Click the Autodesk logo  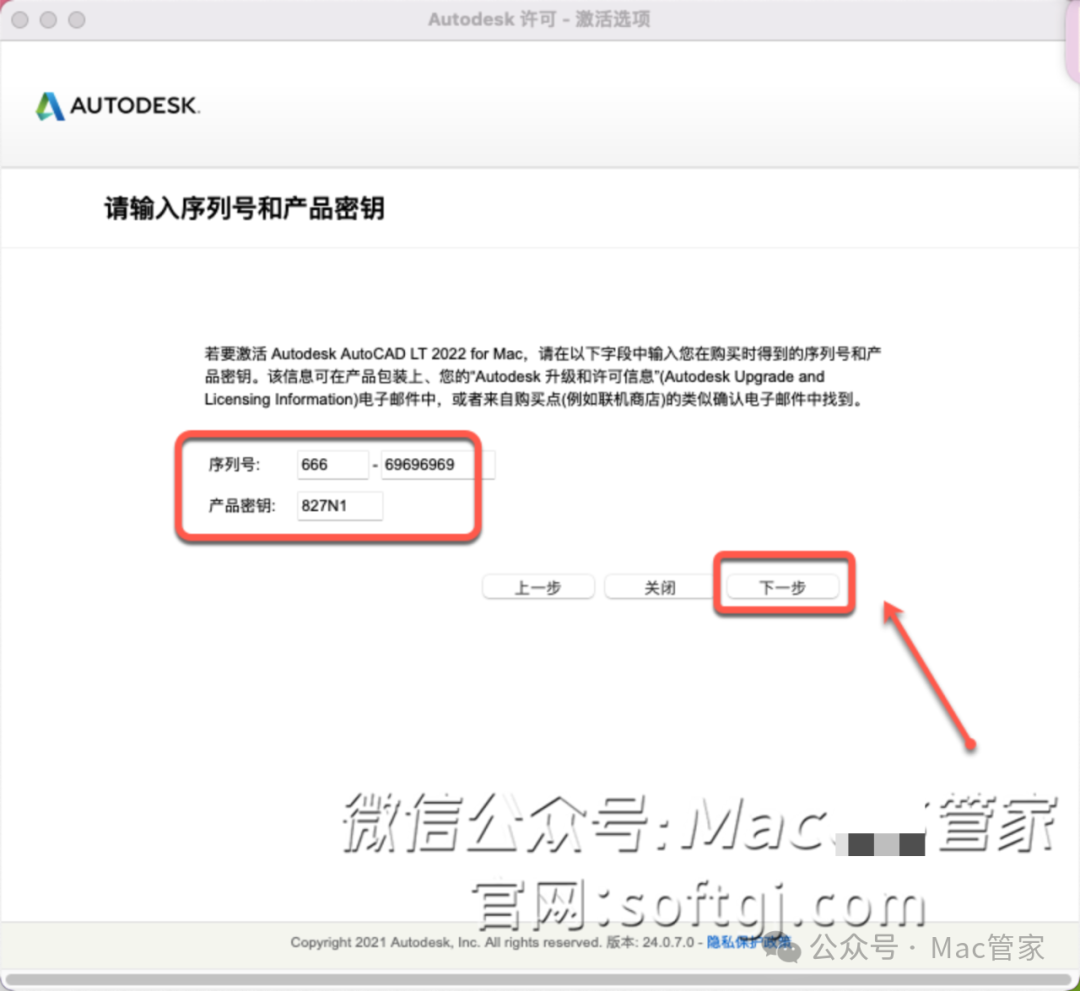[118, 106]
